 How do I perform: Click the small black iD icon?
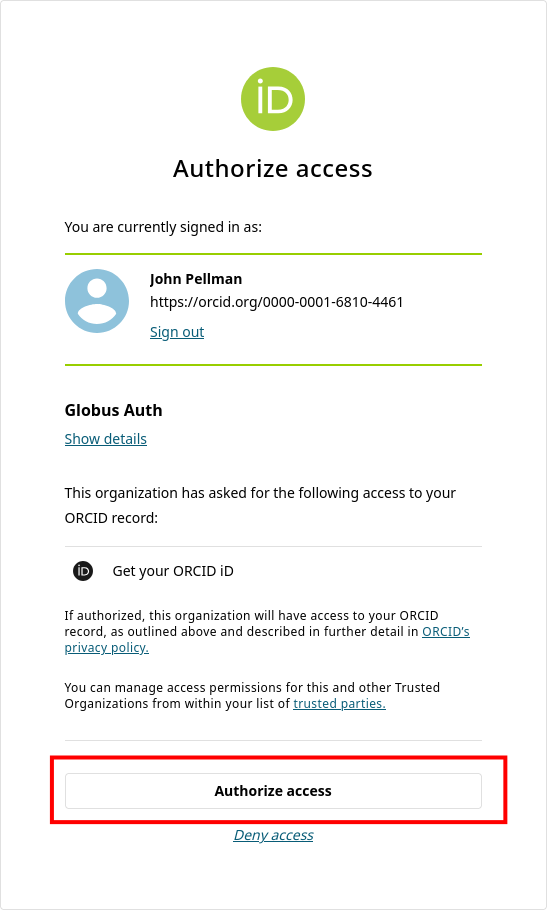[83, 571]
